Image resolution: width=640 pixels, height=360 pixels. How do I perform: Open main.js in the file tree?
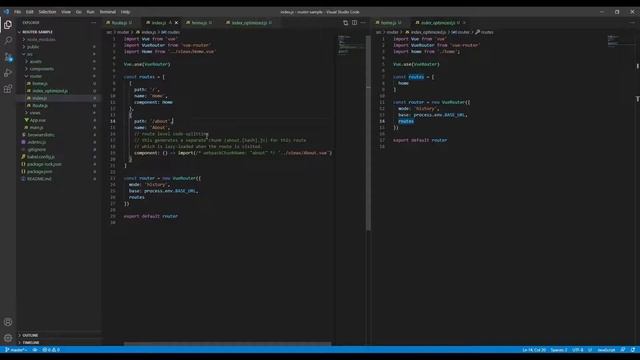[x=36, y=127]
